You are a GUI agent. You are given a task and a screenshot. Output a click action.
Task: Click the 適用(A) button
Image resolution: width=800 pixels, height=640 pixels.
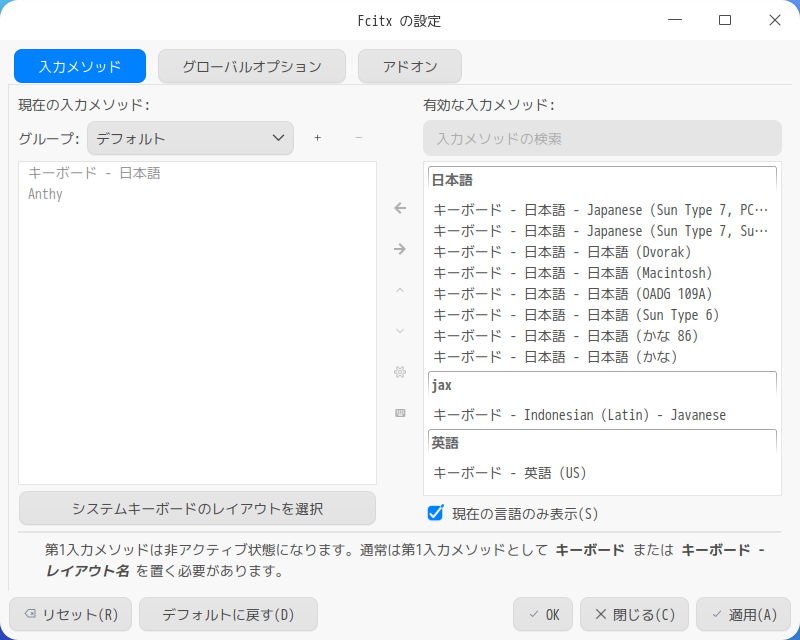coord(743,614)
